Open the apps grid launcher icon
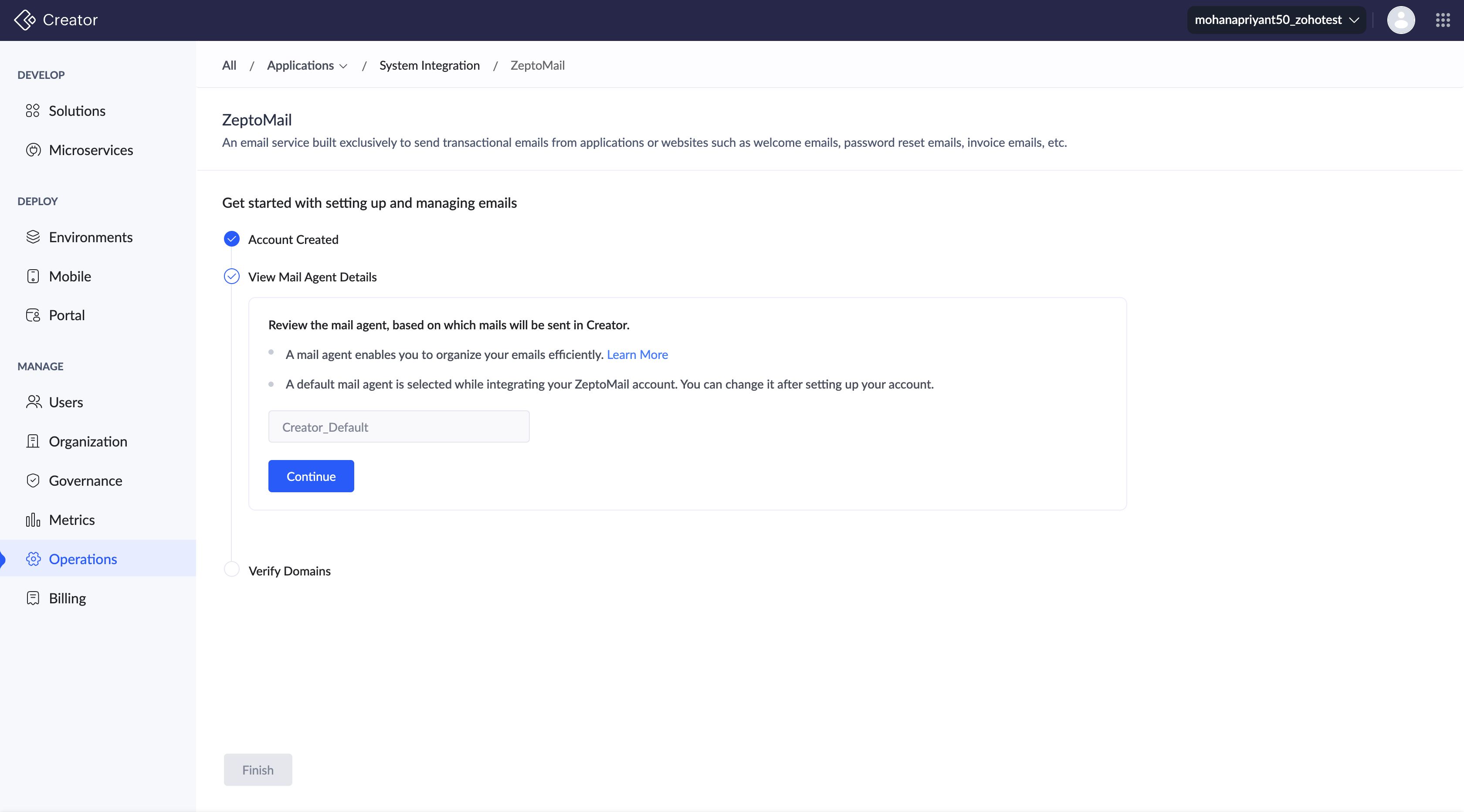 point(1442,20)
